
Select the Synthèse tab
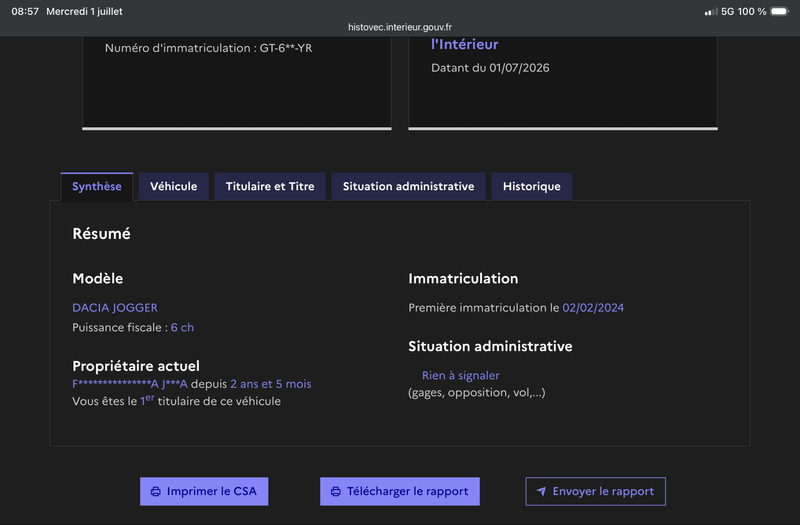click(97, 186)
